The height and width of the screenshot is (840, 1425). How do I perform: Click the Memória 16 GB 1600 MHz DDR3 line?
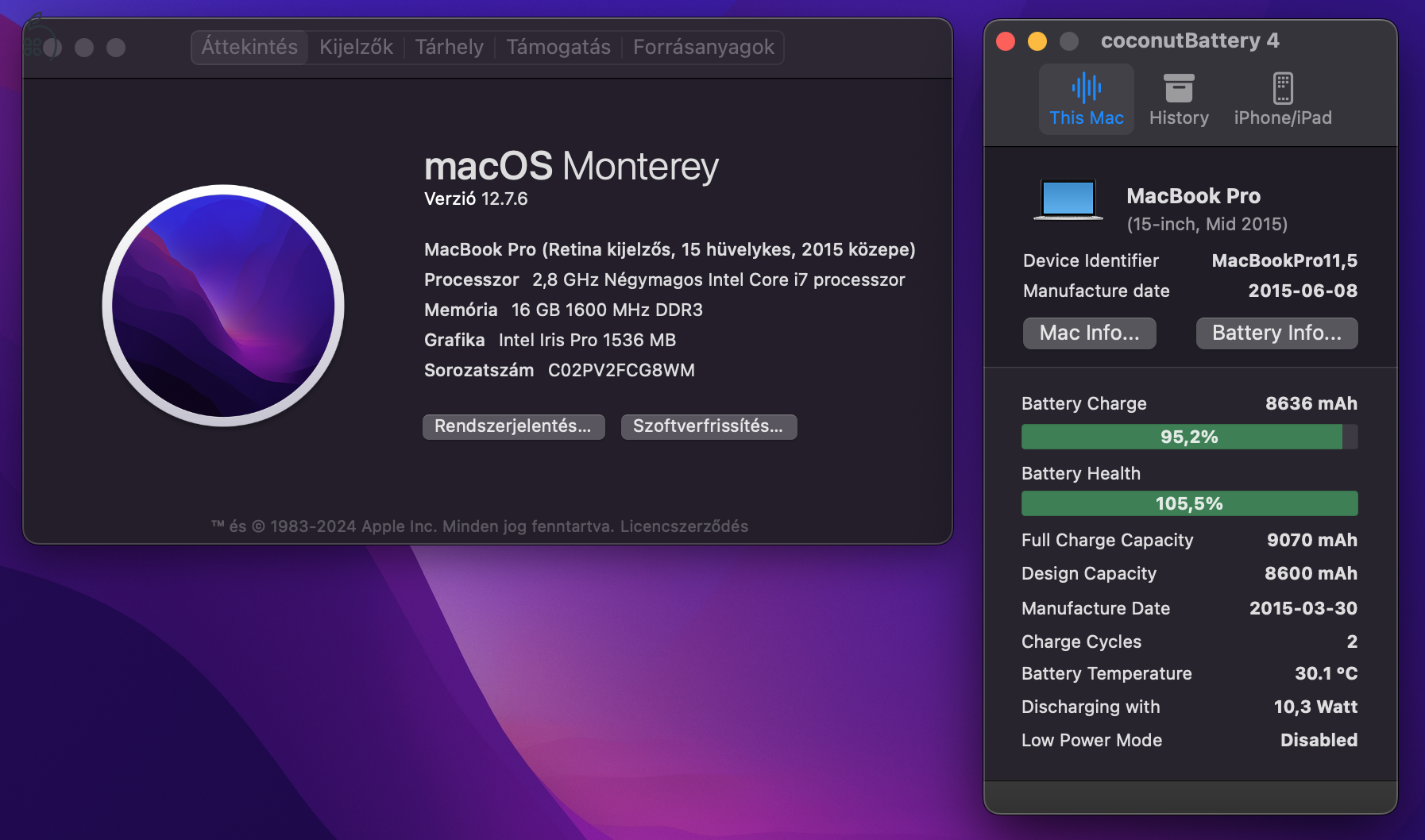563,310
